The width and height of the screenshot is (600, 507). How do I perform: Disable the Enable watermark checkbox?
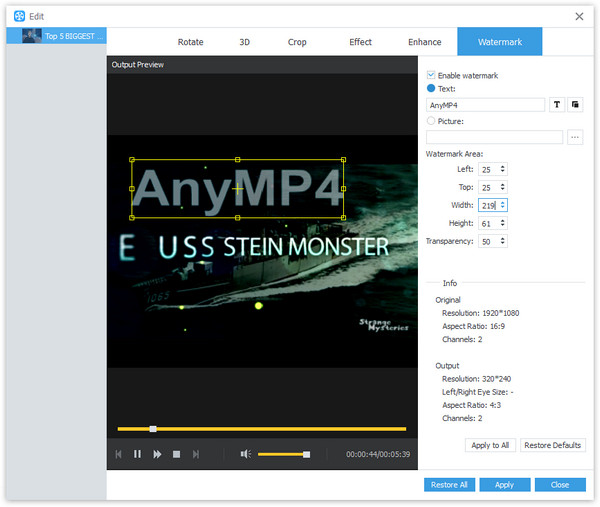pyautogui.click(x=431, y=75)
